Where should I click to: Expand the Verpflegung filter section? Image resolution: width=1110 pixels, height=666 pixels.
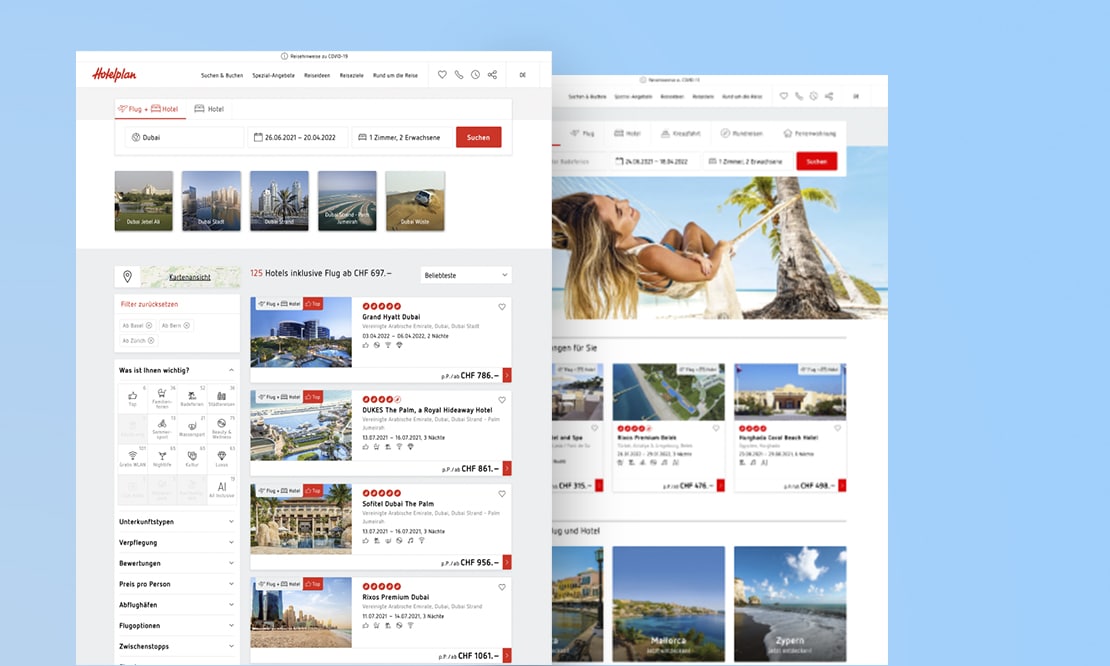point(176,542)
